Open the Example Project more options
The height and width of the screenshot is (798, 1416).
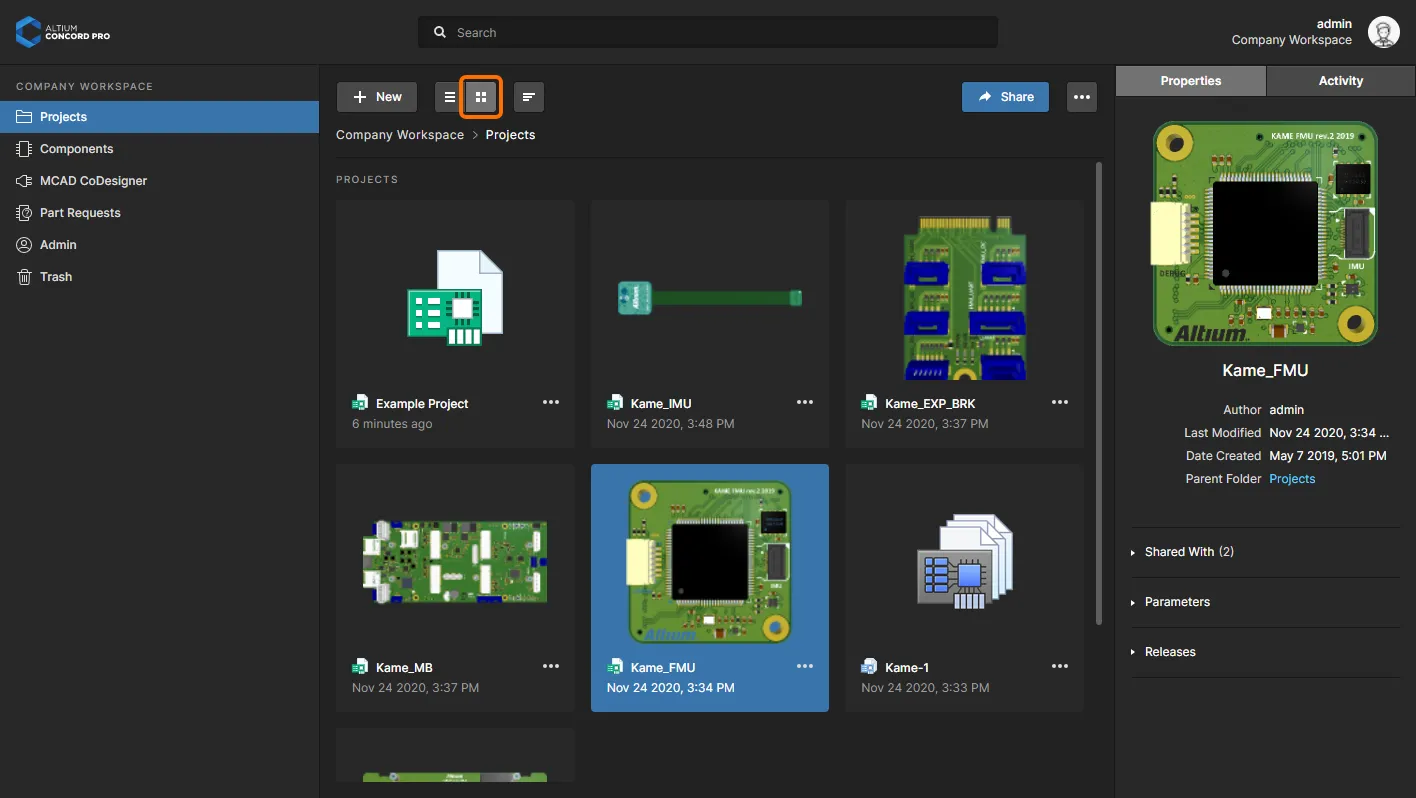click(551, 402)
